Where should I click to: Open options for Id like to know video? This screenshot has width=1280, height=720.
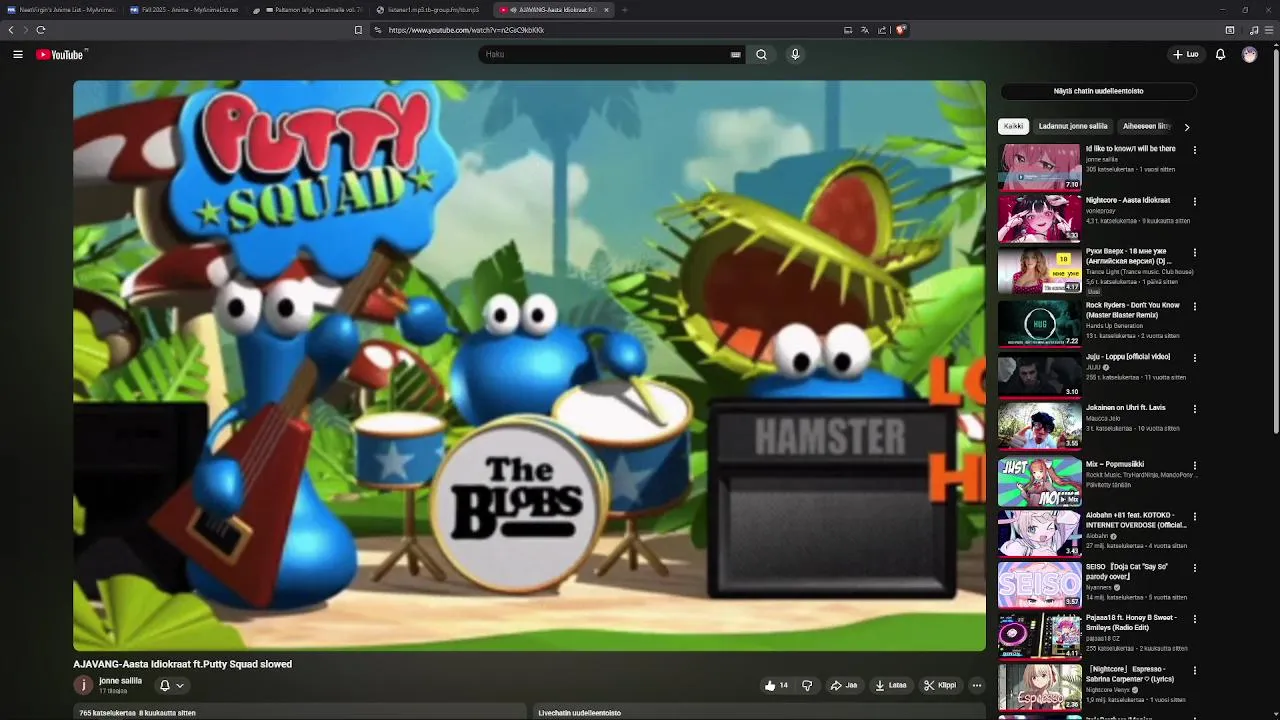1194,150
